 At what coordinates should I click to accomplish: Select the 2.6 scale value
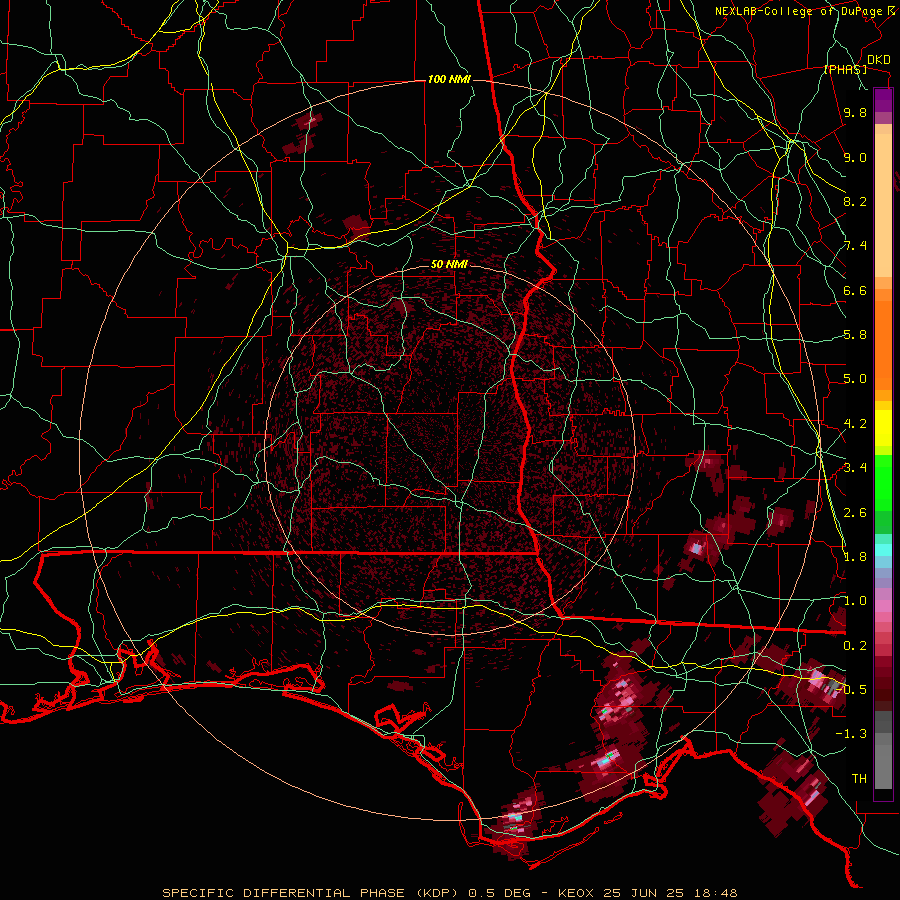pos(855,513)
